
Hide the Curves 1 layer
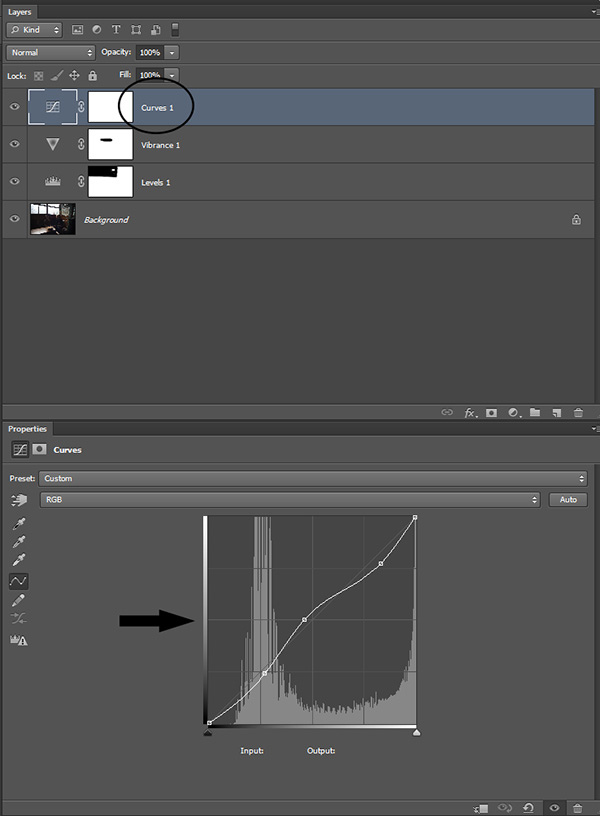[15, 107]
